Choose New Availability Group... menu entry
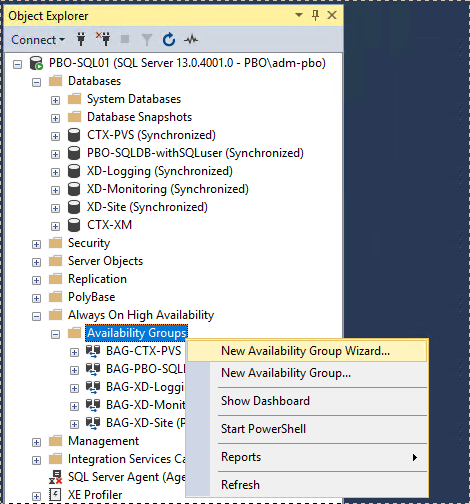The image size is (470, 504). coord(307,373)
